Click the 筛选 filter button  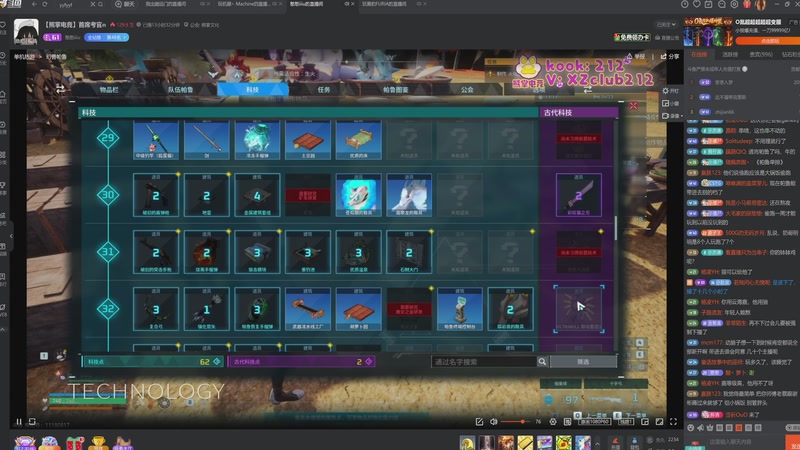583,361
